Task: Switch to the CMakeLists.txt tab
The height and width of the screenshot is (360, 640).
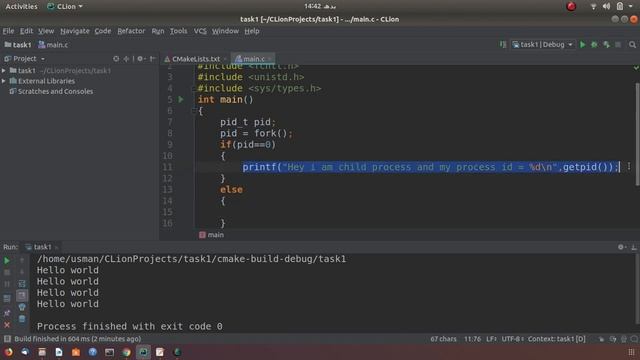Action: (196, 59)
